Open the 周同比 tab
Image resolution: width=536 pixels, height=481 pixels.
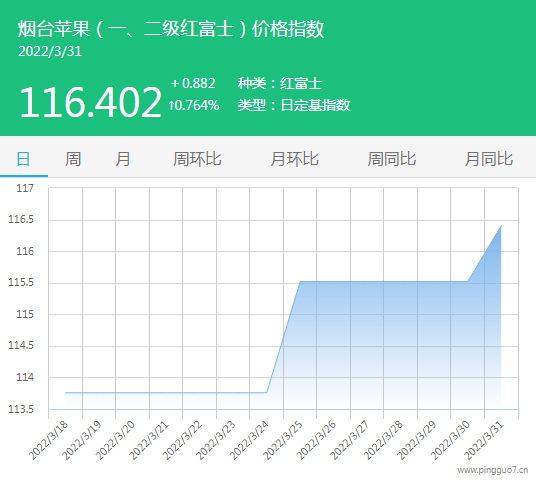(392, 159)
